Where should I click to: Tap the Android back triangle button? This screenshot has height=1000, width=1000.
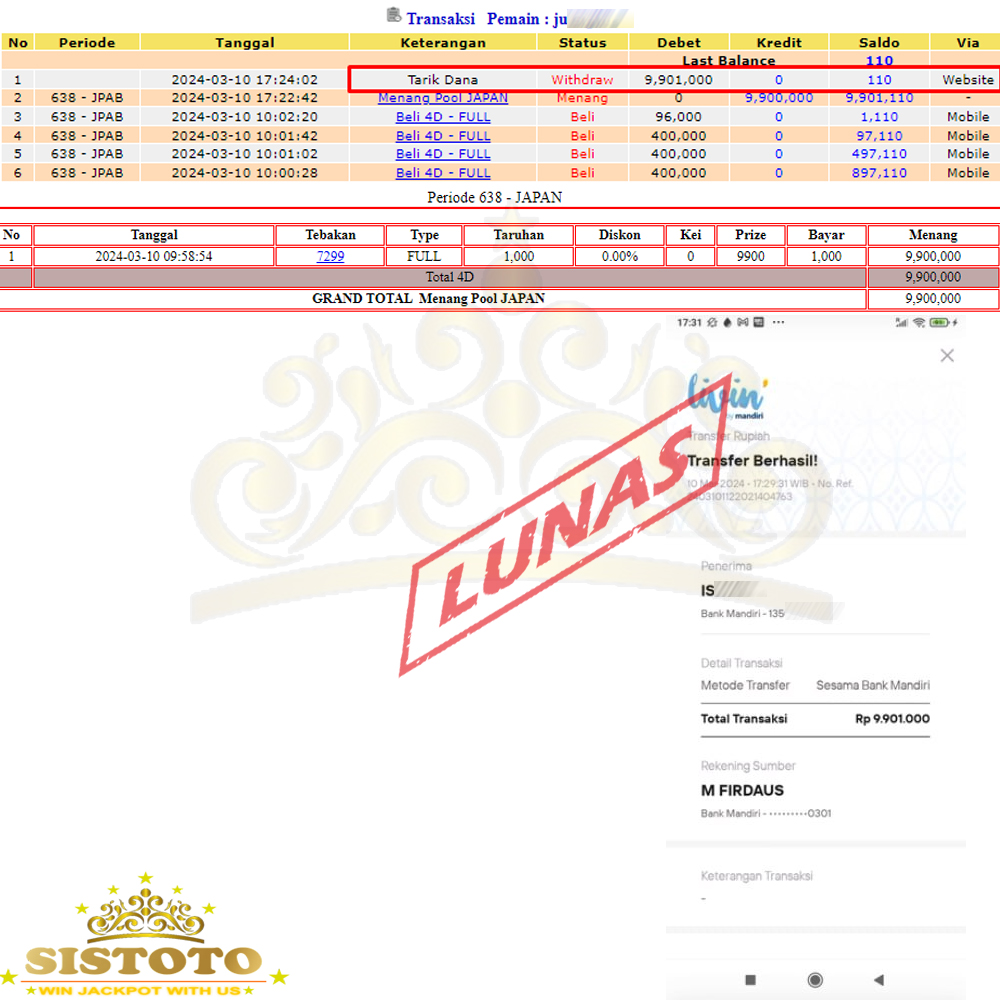[879, 980]
